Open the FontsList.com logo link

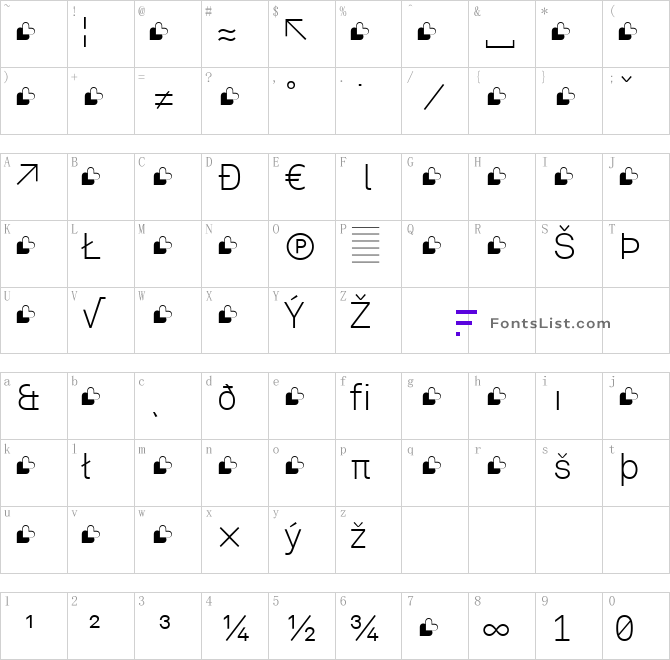(534, 323)
